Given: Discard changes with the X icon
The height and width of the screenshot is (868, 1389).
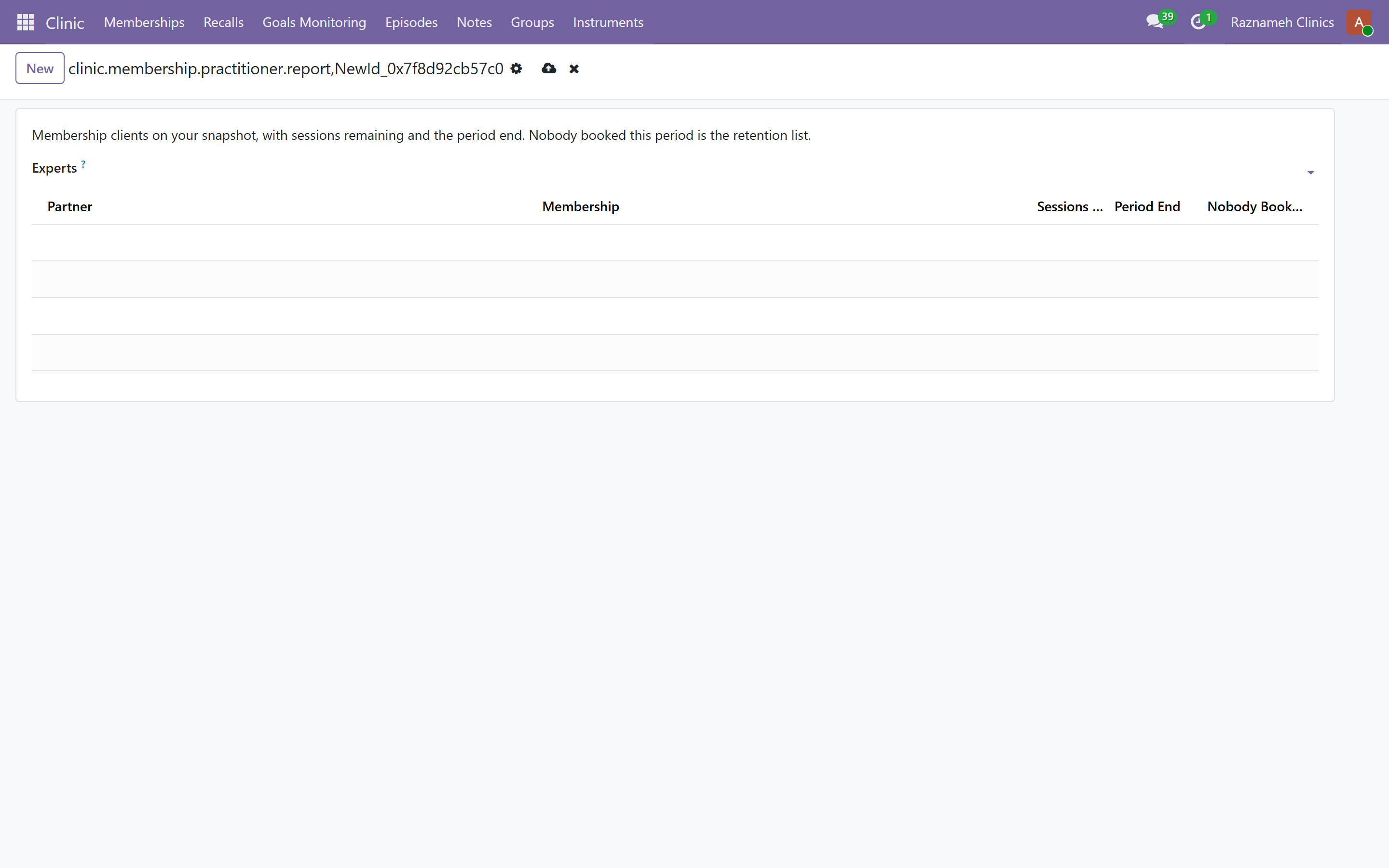Looking at the screenshot, I should coord(574,69).
